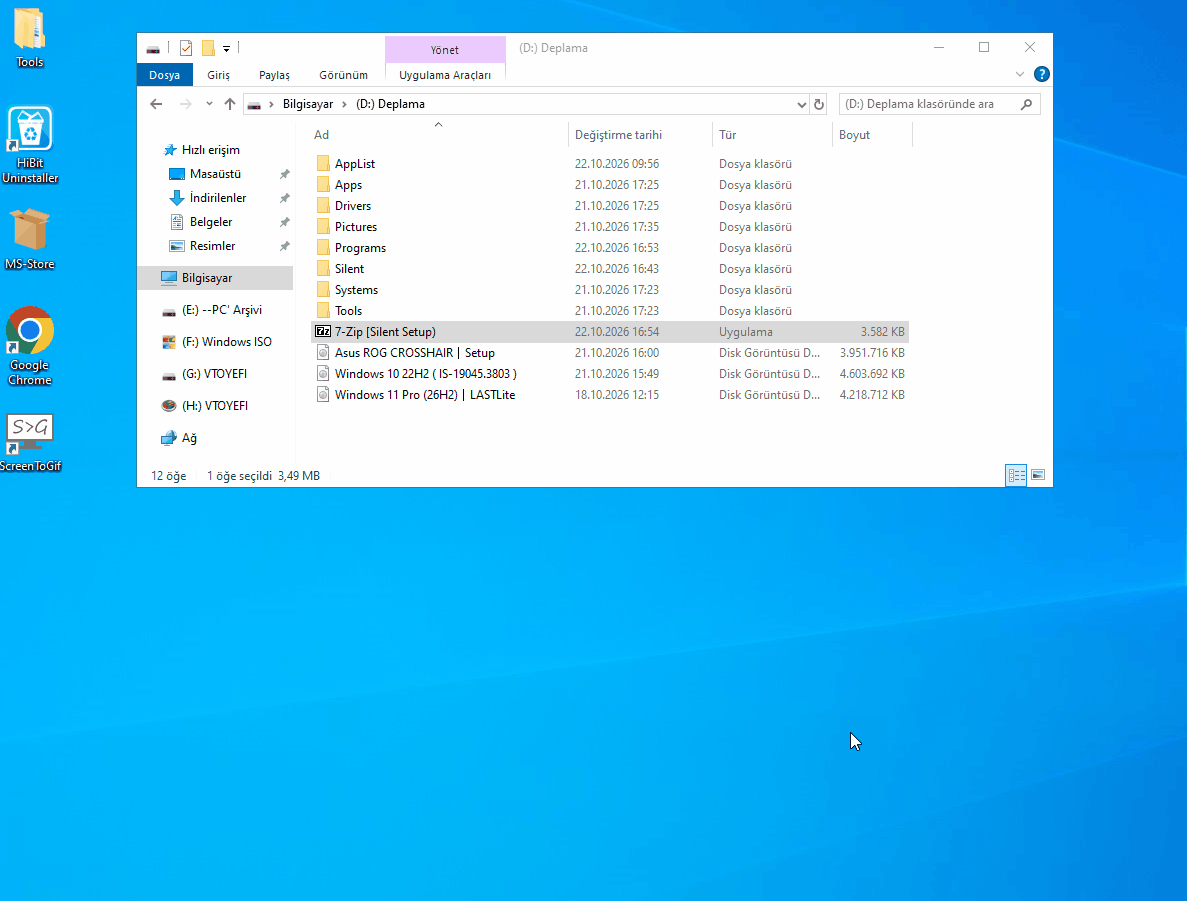Viewport: 1187px width, 901px height.
Task: Click the Properties icon in quick access toolbar
Action: coord(185,48)
